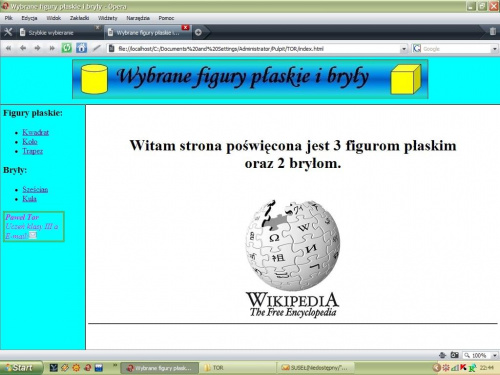This screenshot has height=375, width=500.
Task: Open the panels wrench icon in tab bar
Action: pos(8,32)
